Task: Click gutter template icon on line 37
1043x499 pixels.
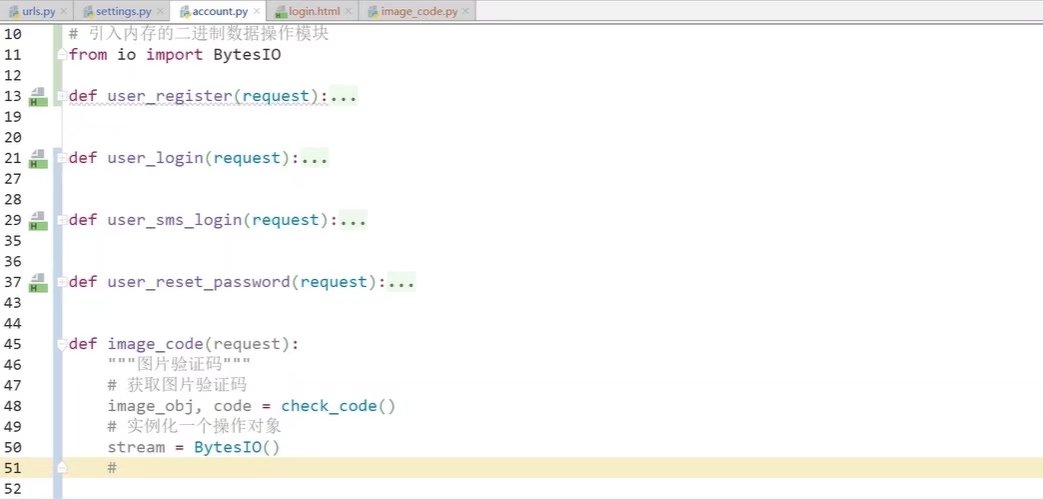Action: pyautogui.click(x=39, y=283)
